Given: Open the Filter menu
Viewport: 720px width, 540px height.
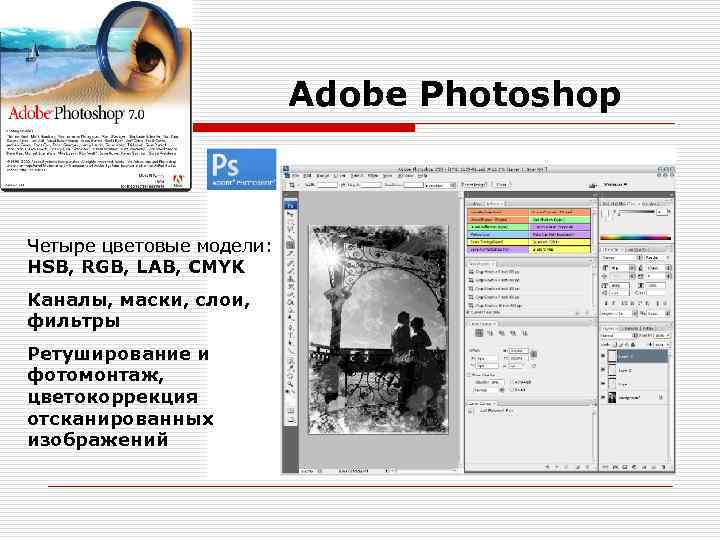Looking at the screenshot, I should (x=373, y=176).
